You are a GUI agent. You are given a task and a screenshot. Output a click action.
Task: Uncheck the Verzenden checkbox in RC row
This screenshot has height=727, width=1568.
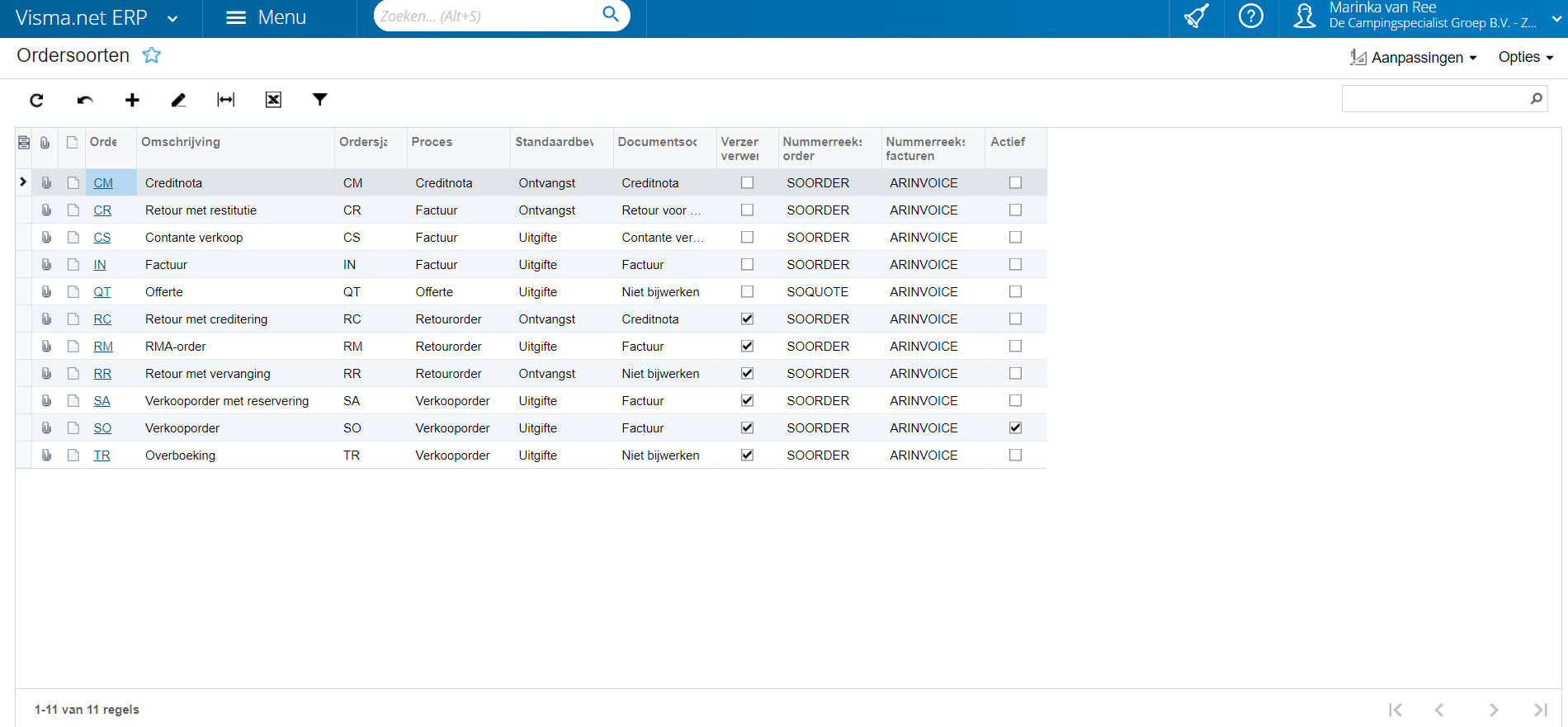(x=747, y=319)
